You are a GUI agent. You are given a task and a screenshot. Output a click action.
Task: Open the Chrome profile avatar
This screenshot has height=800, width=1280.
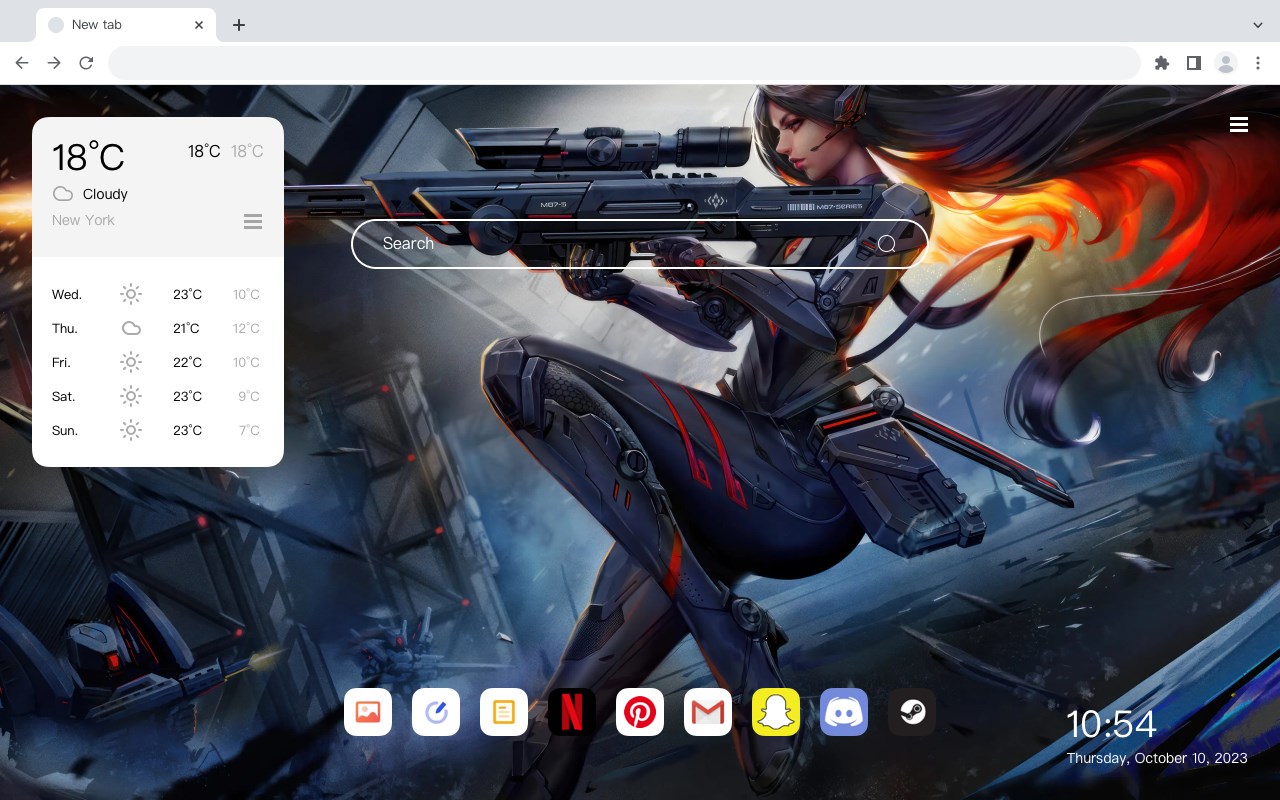(x=1226, y=63)
